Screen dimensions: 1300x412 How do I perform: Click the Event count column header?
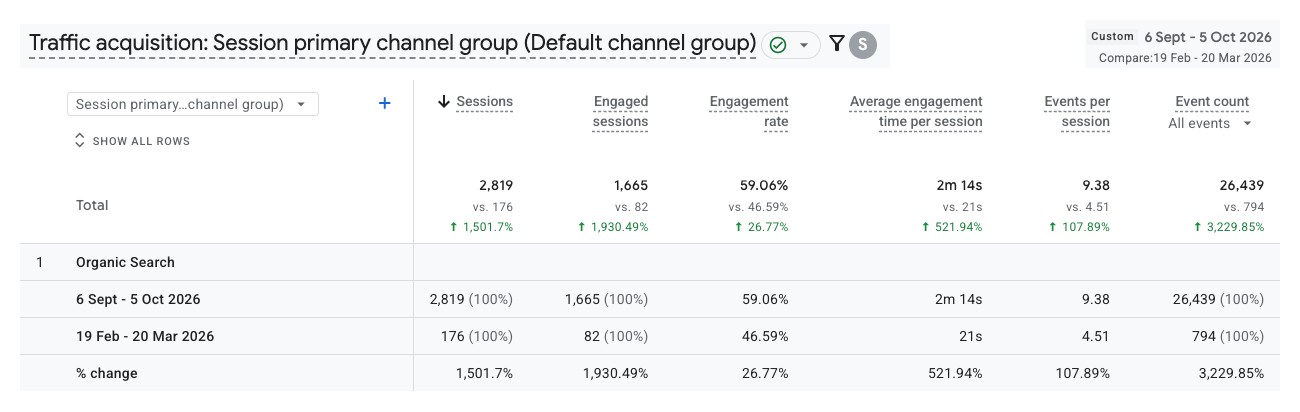click(1212, 101)
